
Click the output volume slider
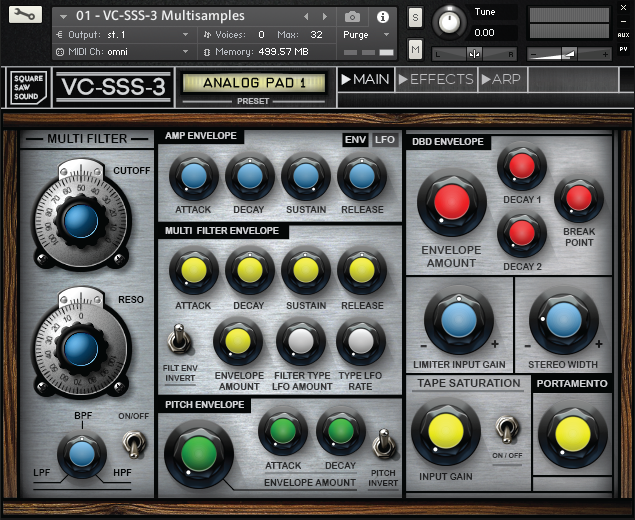tap(569, 54)
